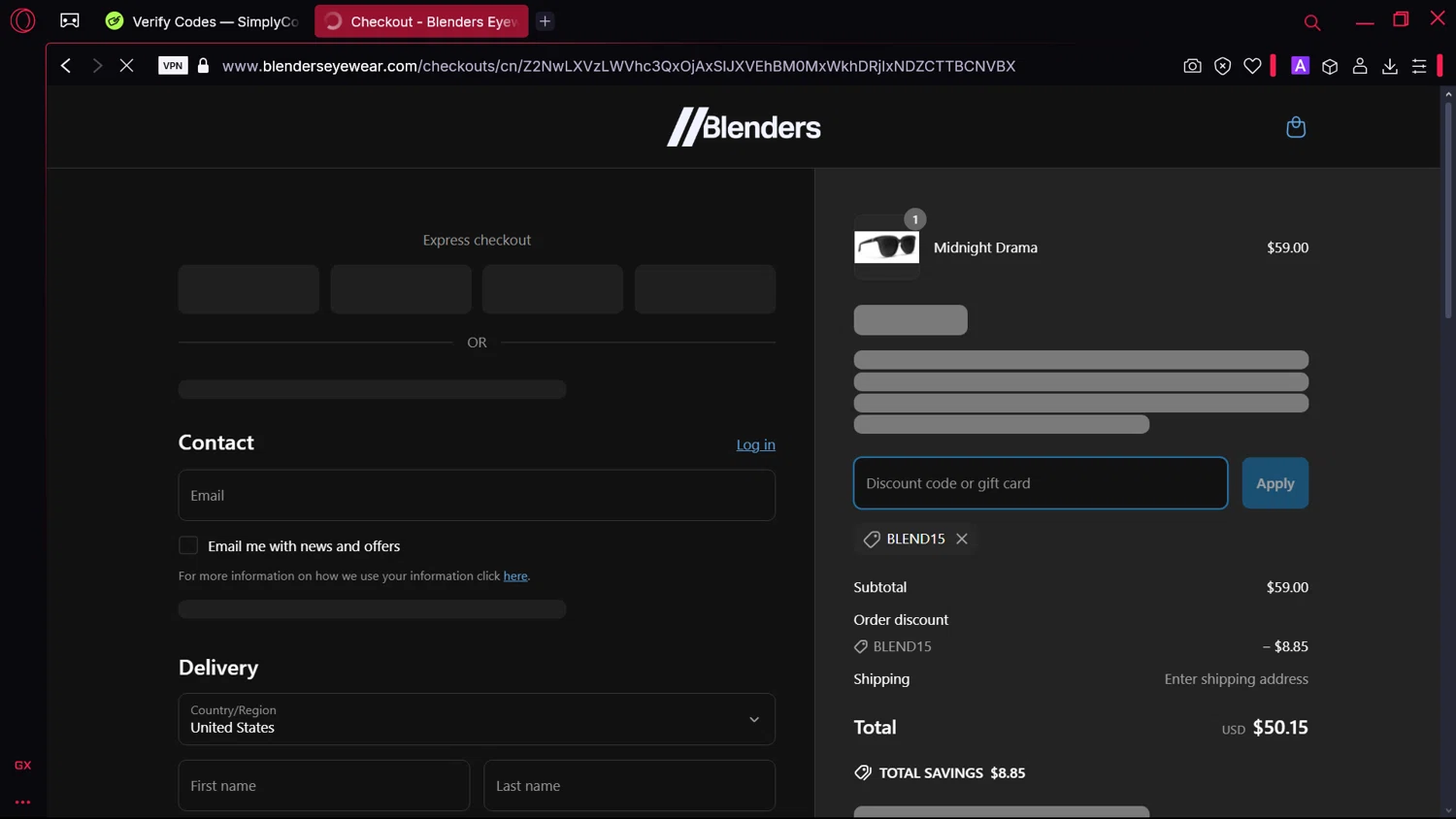The width and height of the screenshot is (1456, 819).
Task: Click the Email input field
Action: pos(477,495)
